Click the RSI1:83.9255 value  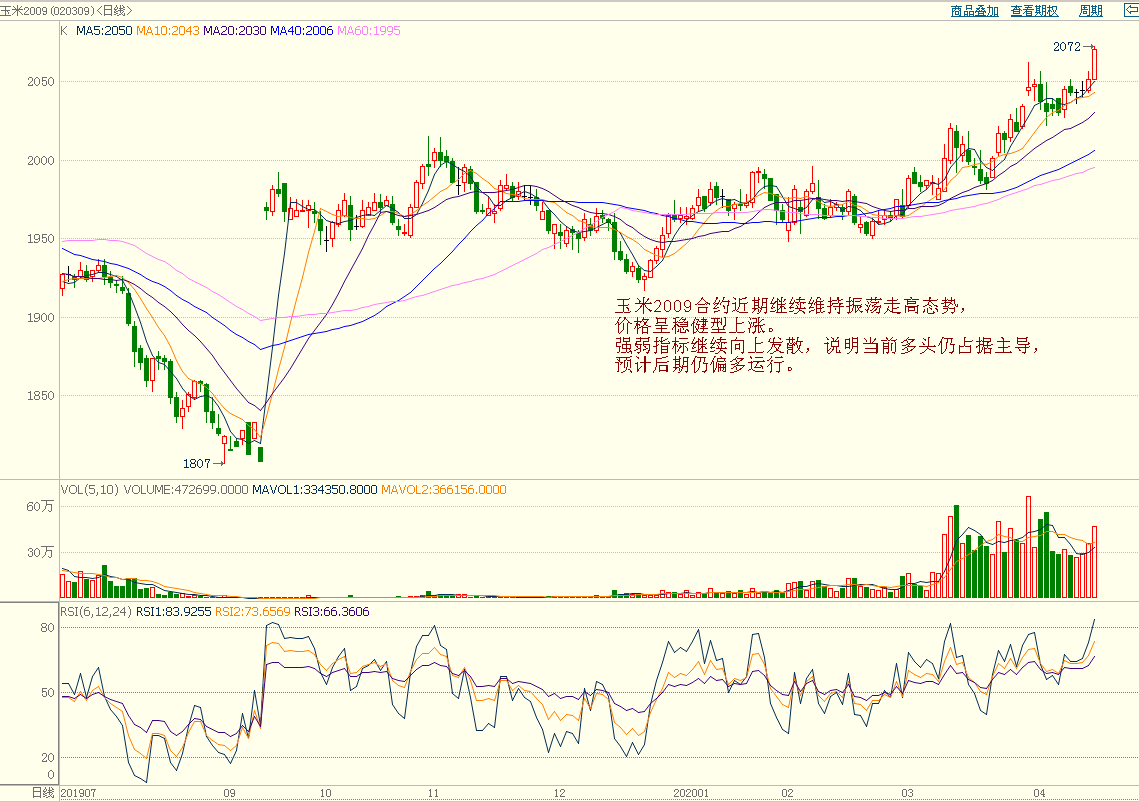174,612
